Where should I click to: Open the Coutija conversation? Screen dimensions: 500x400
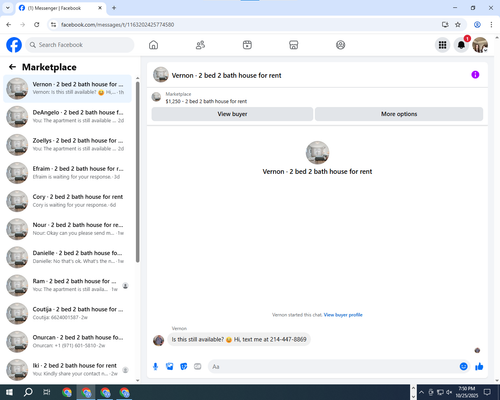tap(67, 313)
